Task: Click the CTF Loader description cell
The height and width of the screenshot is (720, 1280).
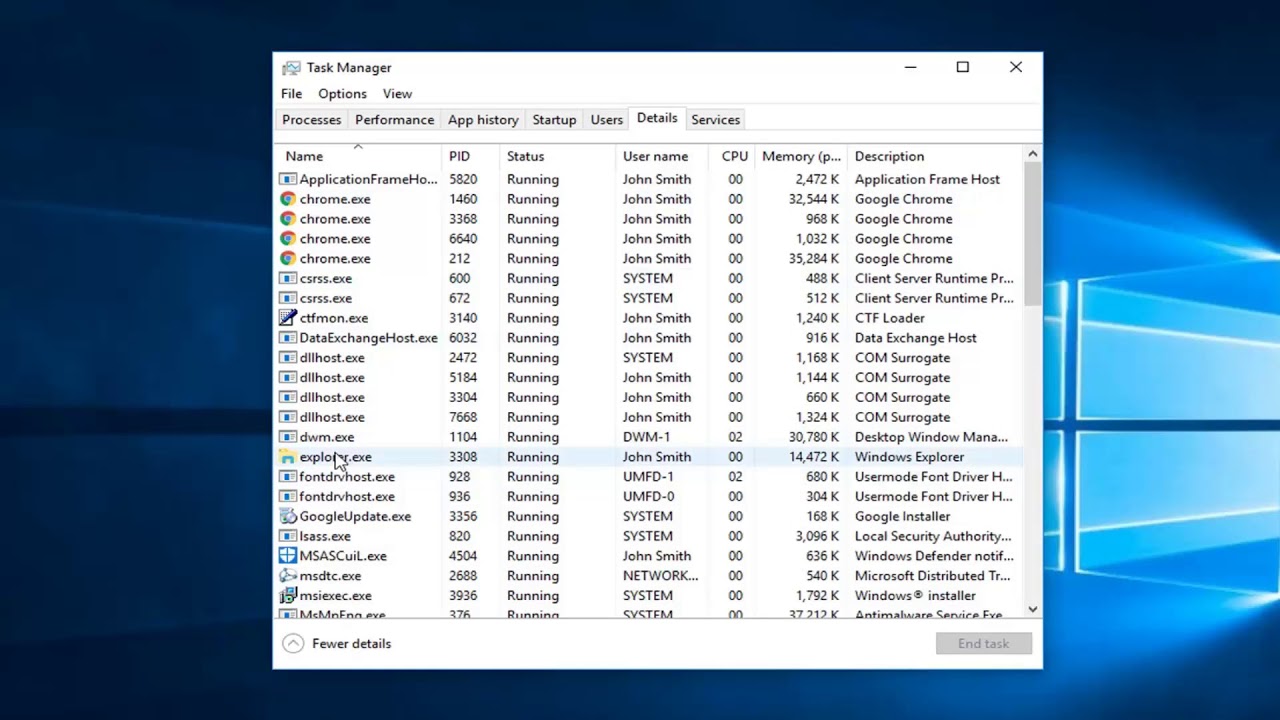Action: coord(890,318)
